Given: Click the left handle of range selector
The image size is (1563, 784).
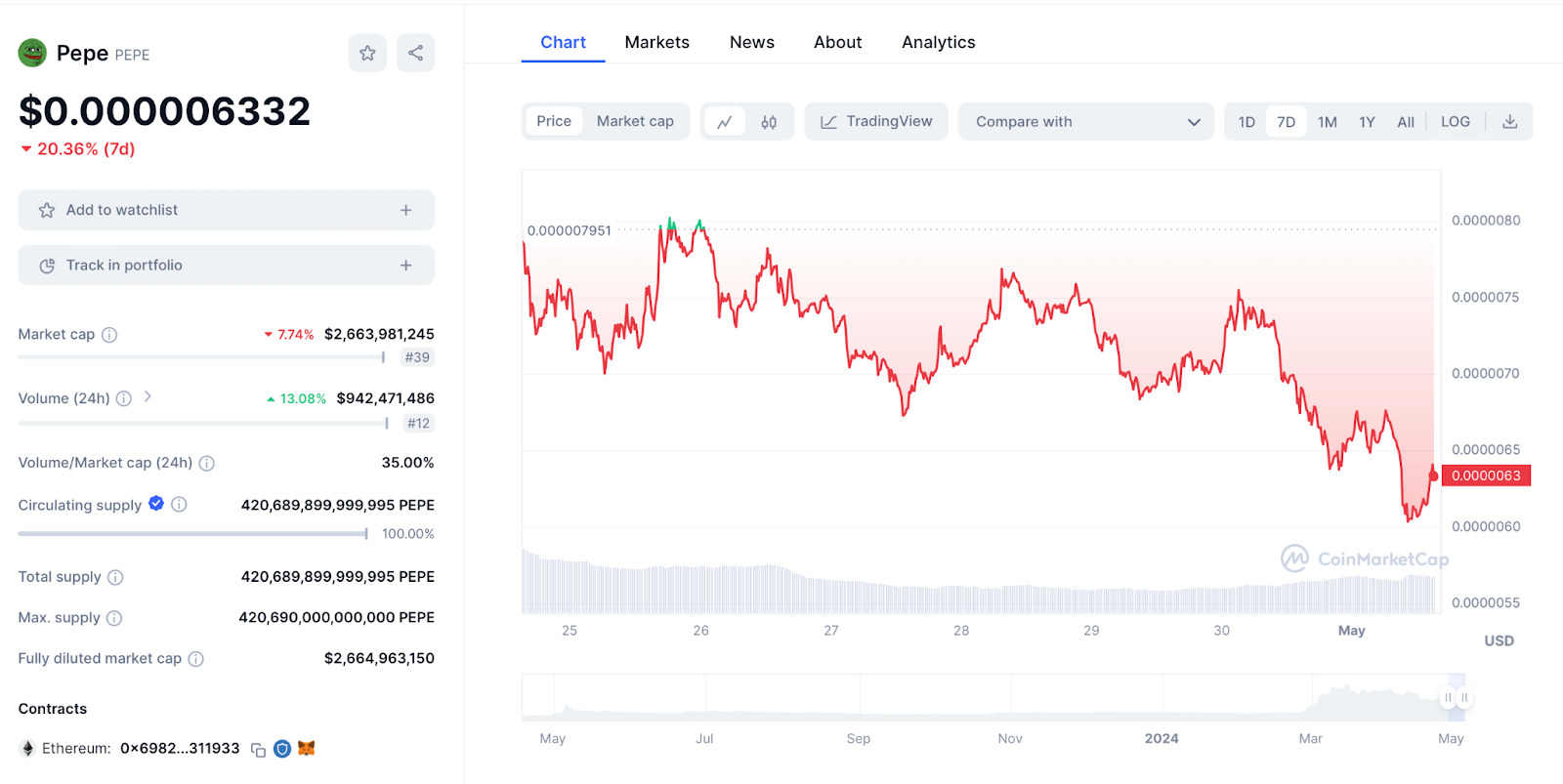Looking at the screenshot, I should (x=1449, y=697).
